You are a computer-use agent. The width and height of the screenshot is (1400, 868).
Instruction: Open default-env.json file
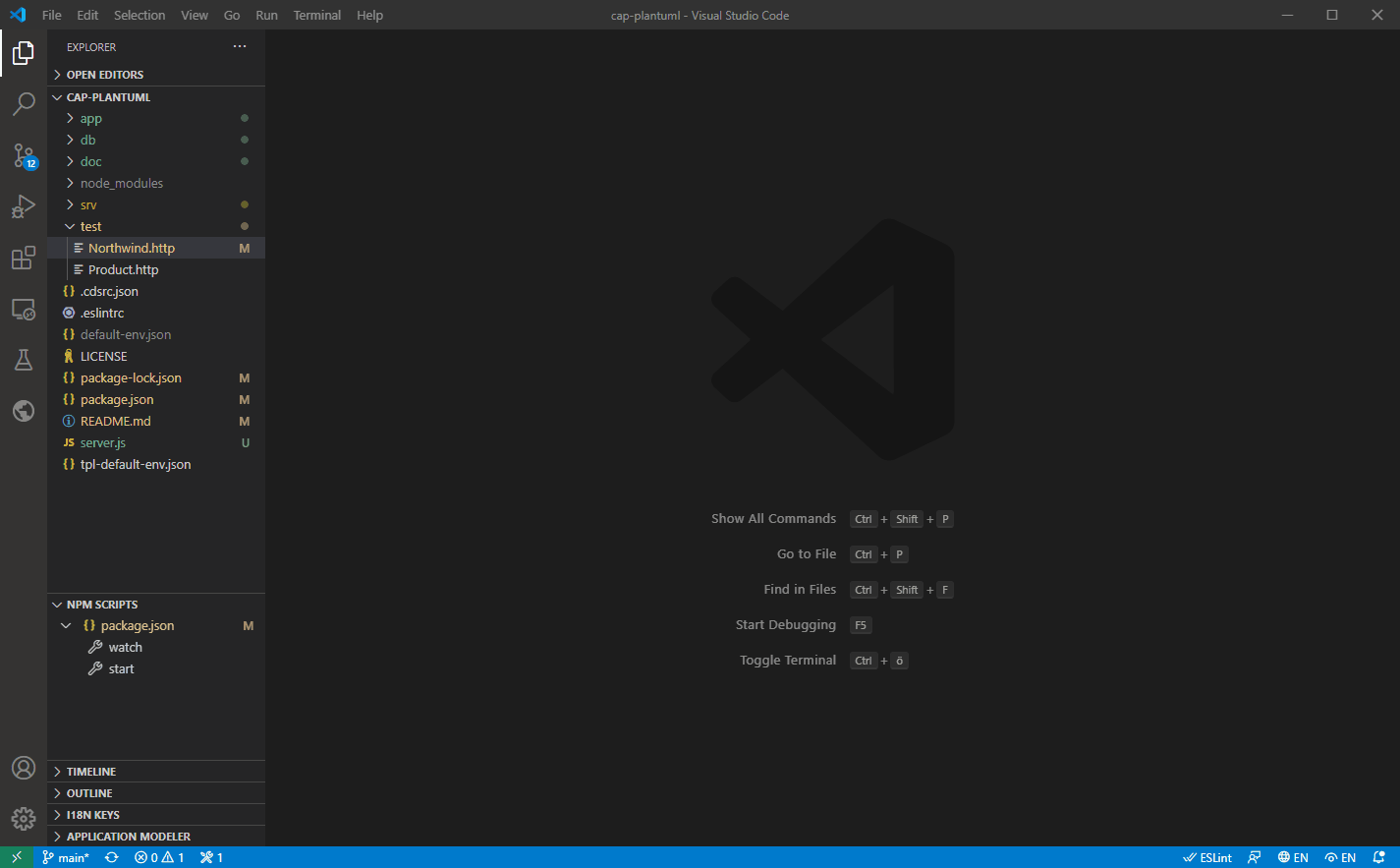coord(156,334)
